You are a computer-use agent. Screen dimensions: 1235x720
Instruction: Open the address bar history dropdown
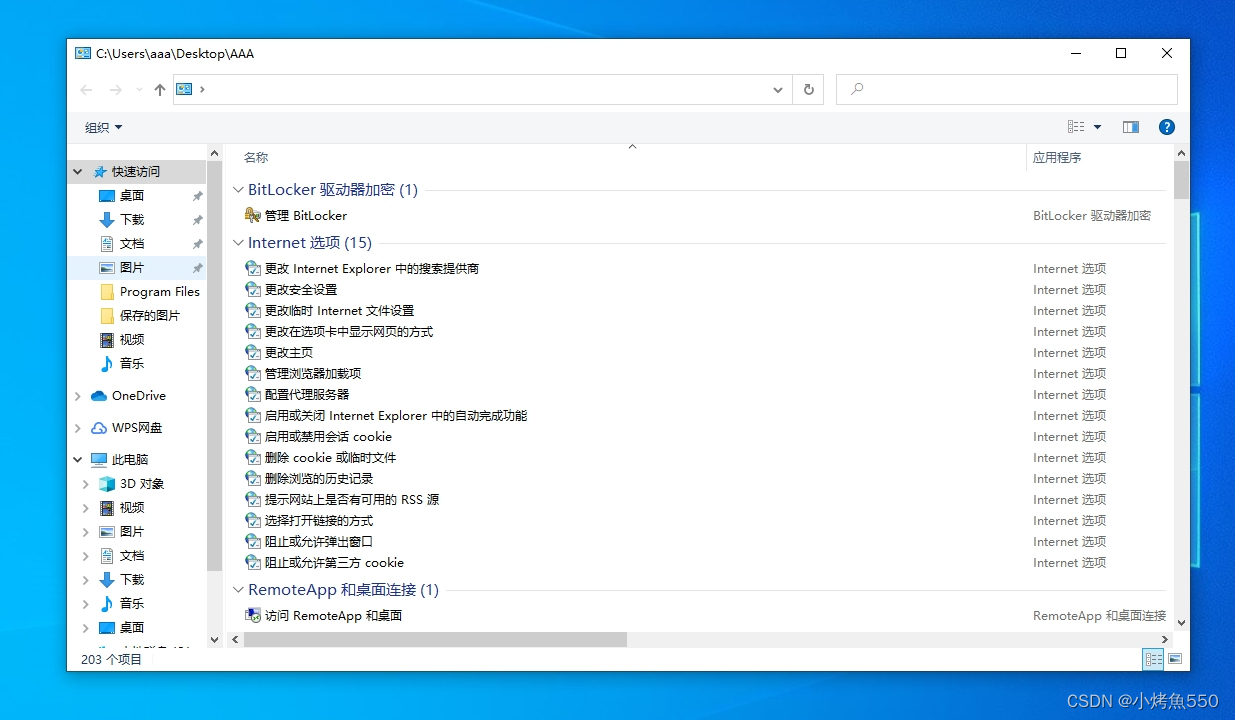(778, 90)
